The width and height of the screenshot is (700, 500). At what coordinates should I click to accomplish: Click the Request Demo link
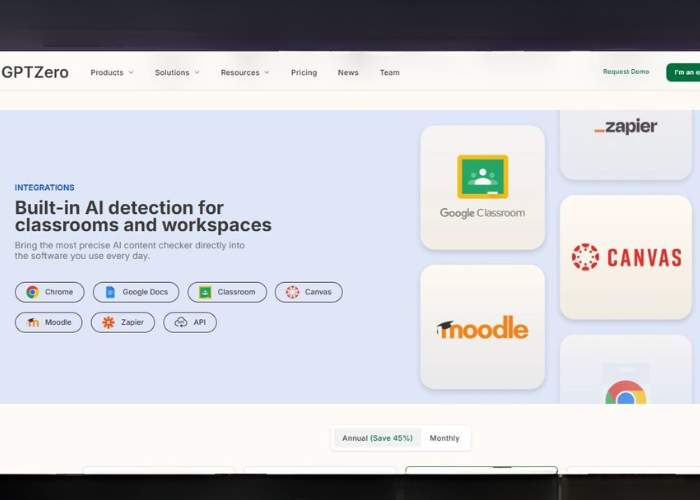coord(626,71)
